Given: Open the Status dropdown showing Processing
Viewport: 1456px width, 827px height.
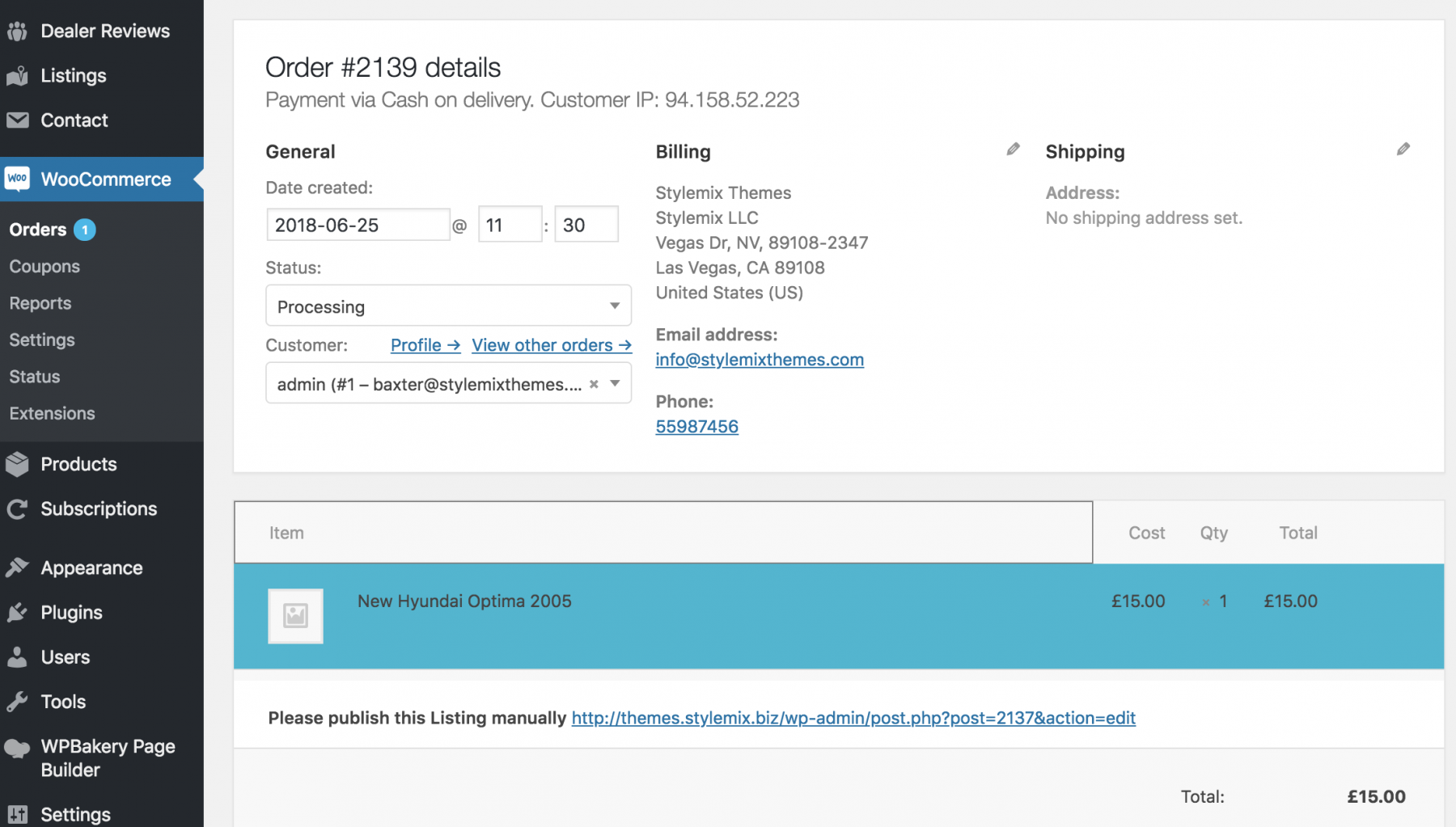Looking at the screenshot, I should 448,306.
